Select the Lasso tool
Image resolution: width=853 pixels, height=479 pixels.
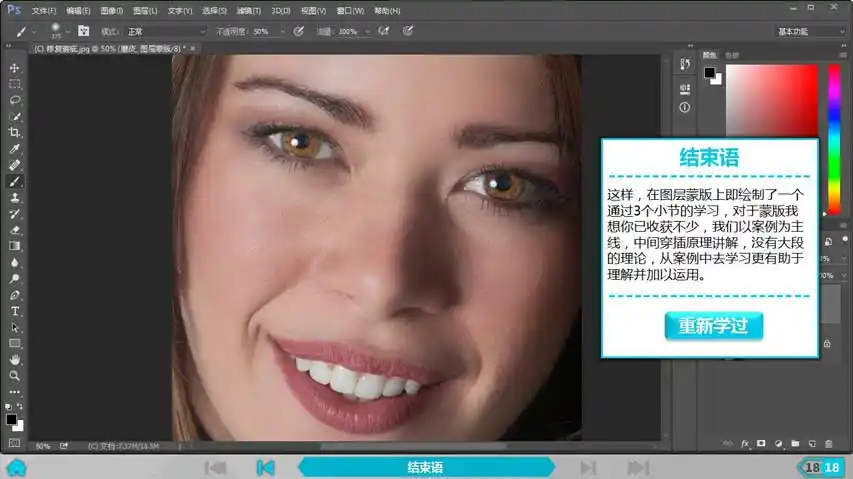click(15, 100)
